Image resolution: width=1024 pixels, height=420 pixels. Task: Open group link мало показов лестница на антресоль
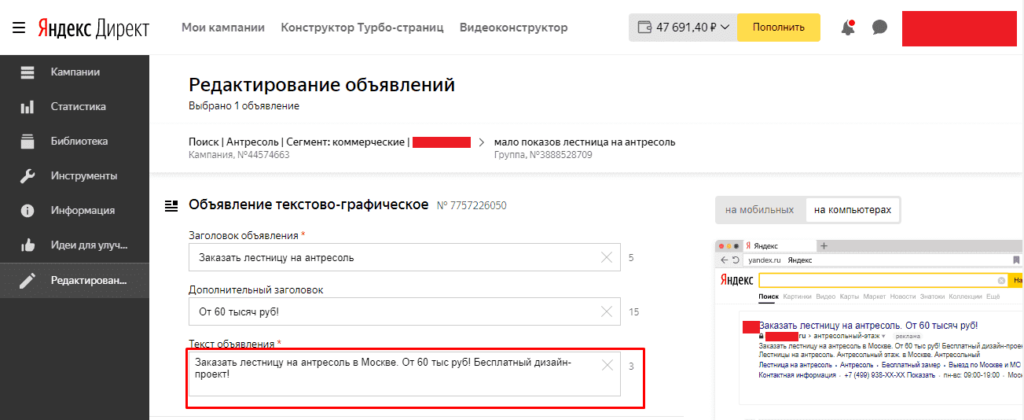pos(584,142)
